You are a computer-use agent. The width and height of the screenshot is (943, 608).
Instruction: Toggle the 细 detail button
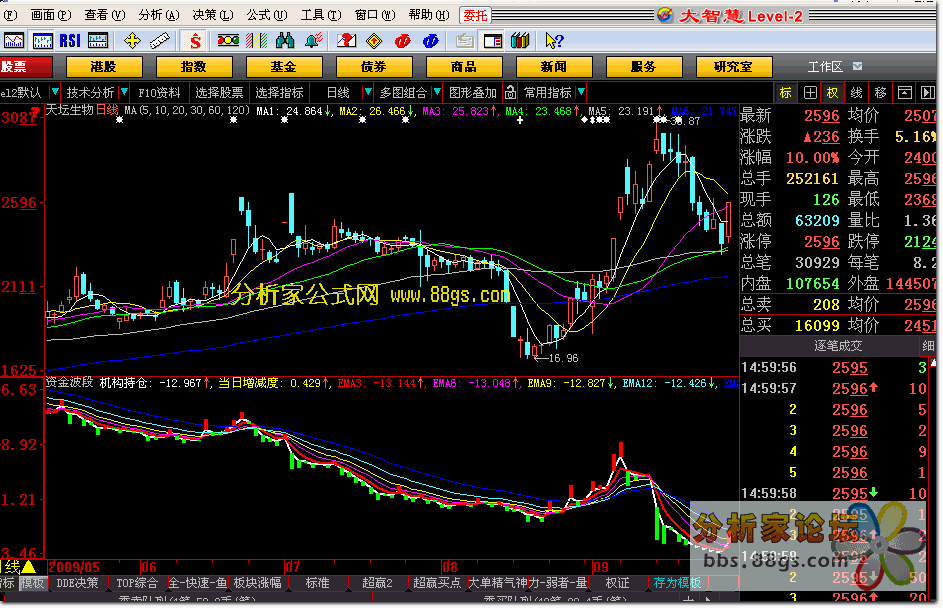pos(928,345)
